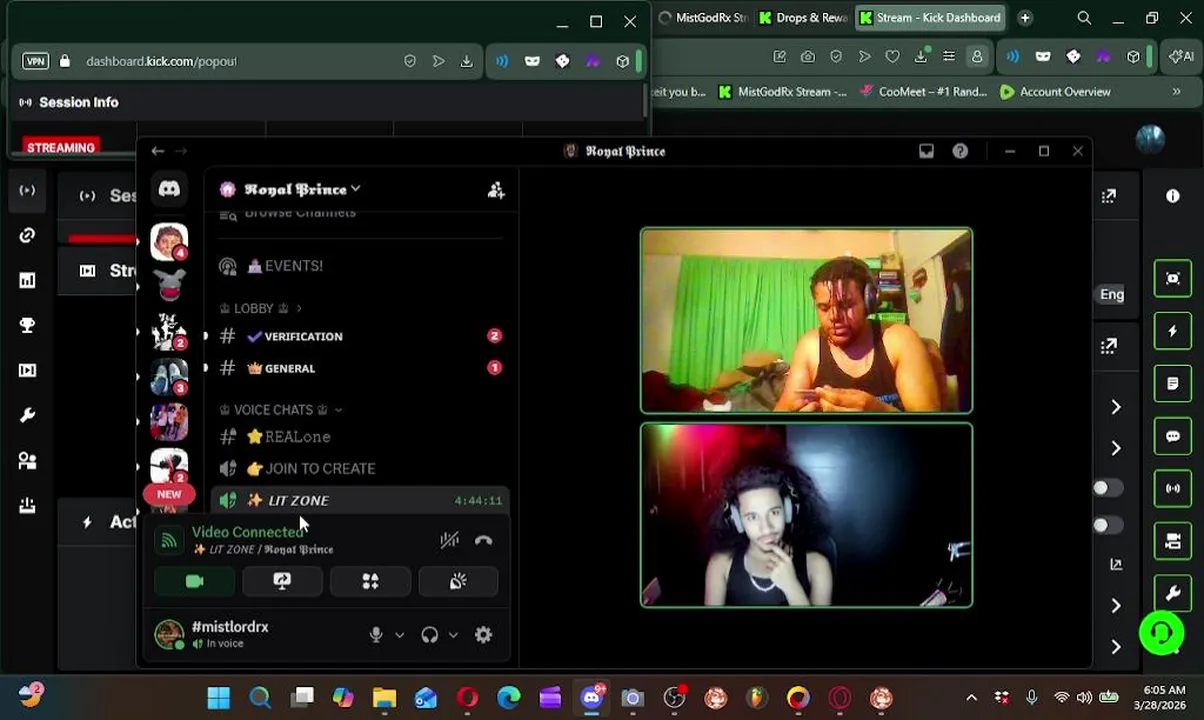Open the Account Overview bookmark

(x=1055, y=92)
